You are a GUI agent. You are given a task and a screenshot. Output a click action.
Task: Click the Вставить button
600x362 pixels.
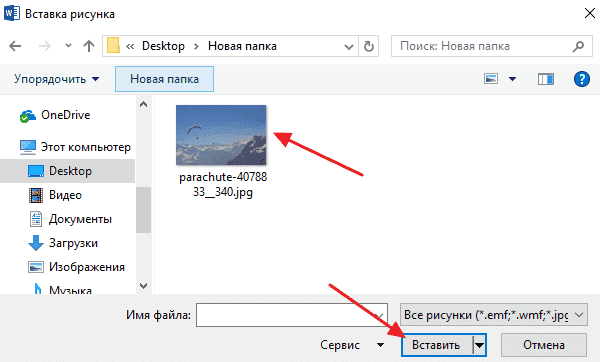(437, 345)
